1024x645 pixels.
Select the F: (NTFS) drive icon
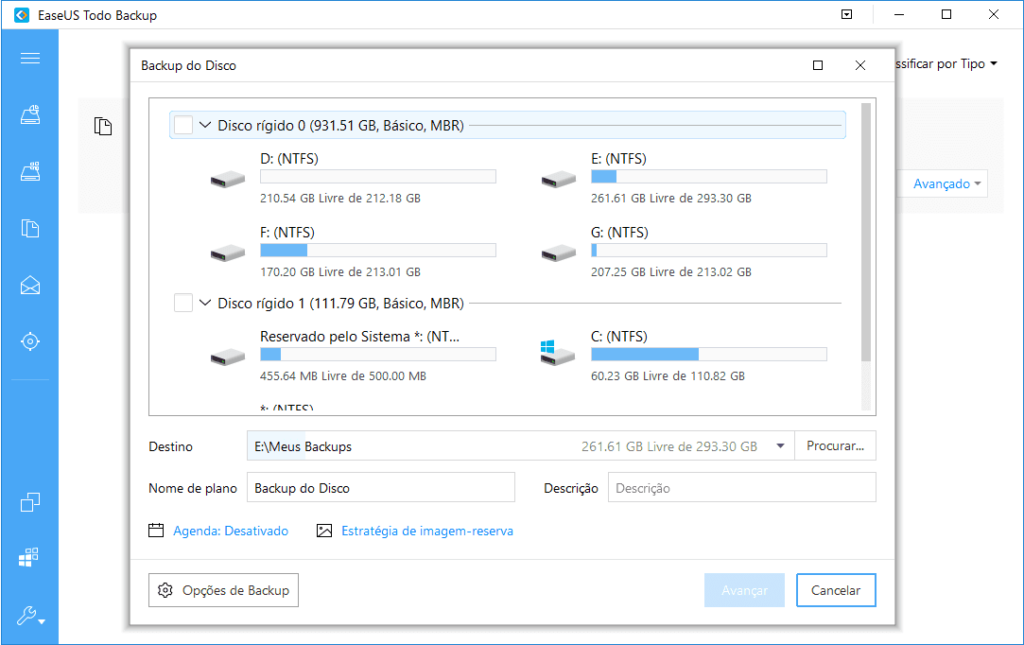(x=227, y=253)
